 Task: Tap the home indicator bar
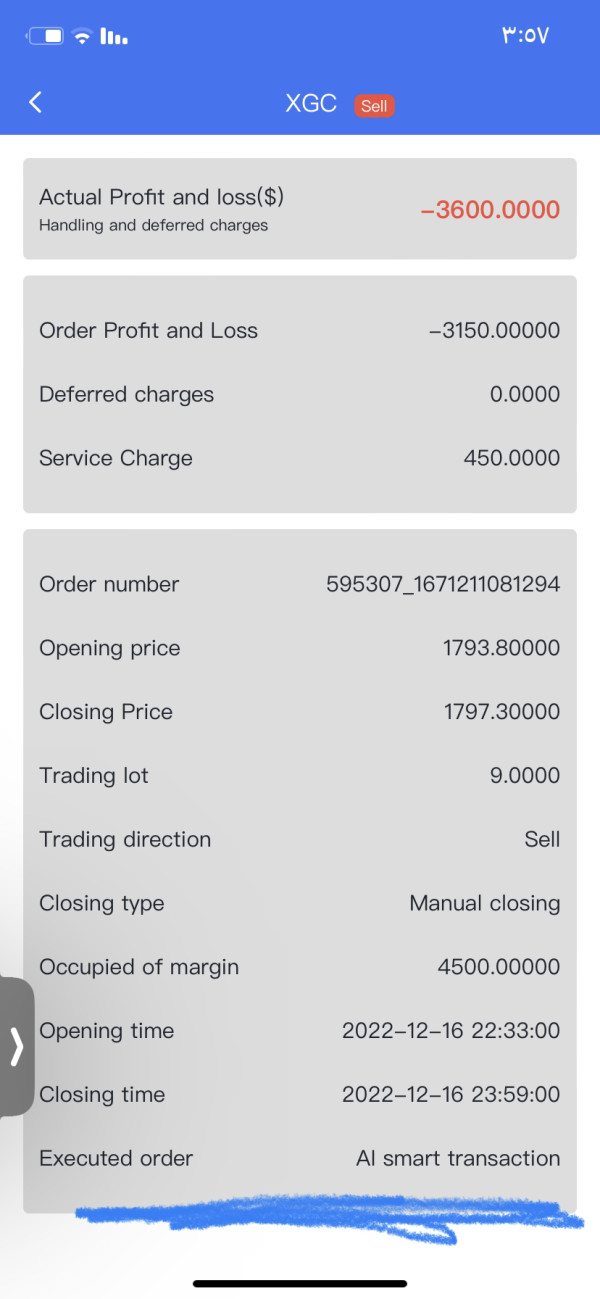[x=300, y=1283]
